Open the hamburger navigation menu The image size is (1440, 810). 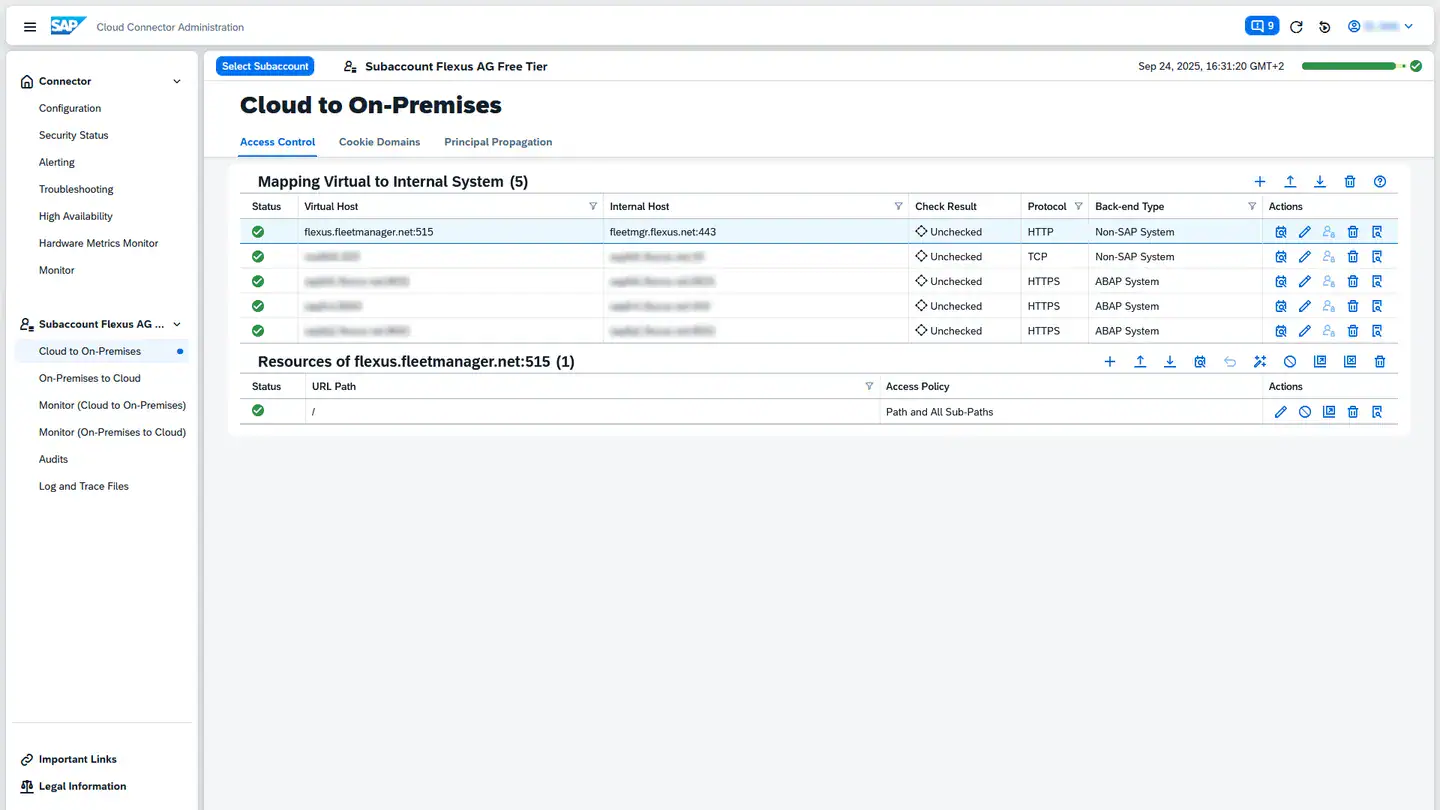coord(30,27)
